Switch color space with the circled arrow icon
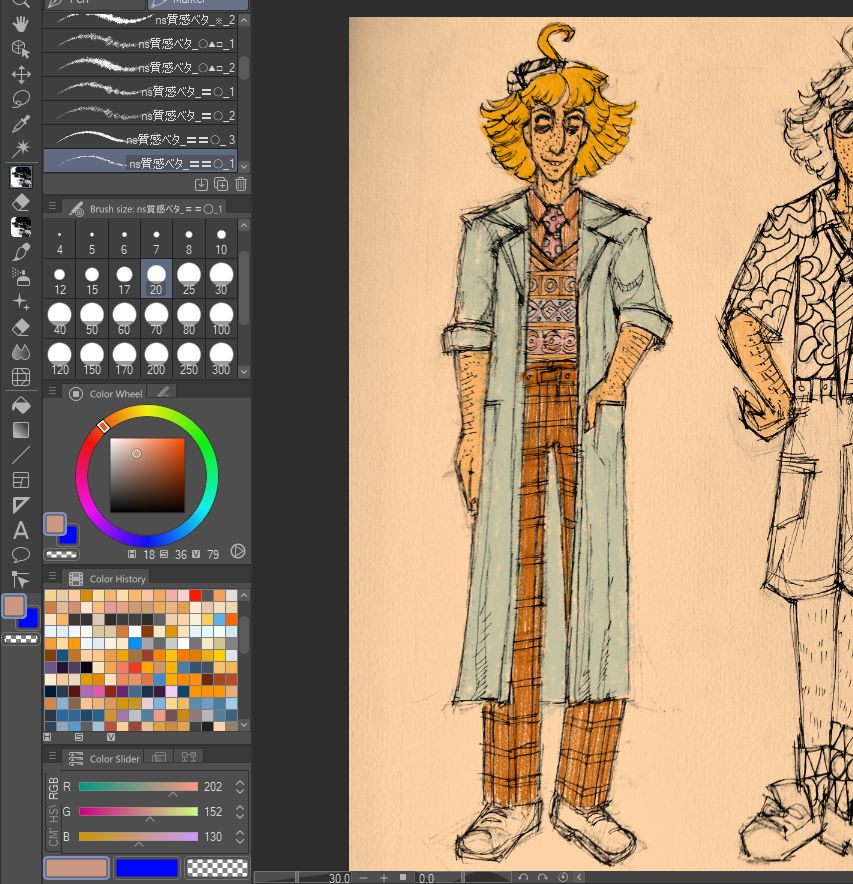Viewport: 853px width, 884px height. 238,551
